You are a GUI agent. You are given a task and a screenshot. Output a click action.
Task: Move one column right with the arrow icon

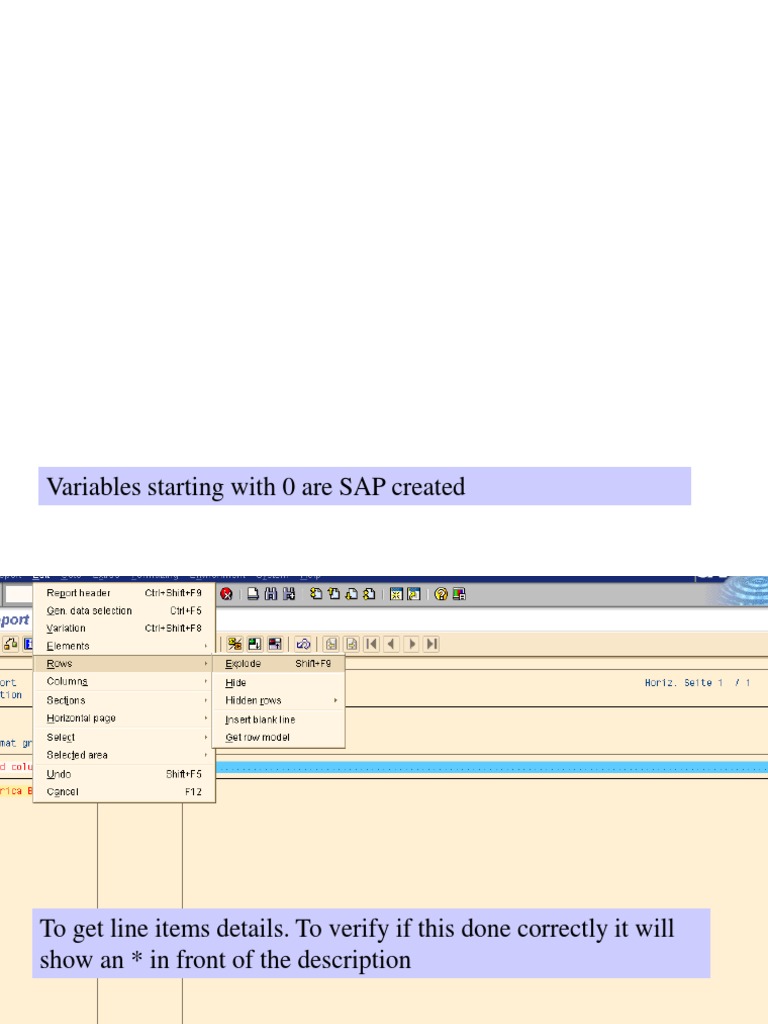412,644
